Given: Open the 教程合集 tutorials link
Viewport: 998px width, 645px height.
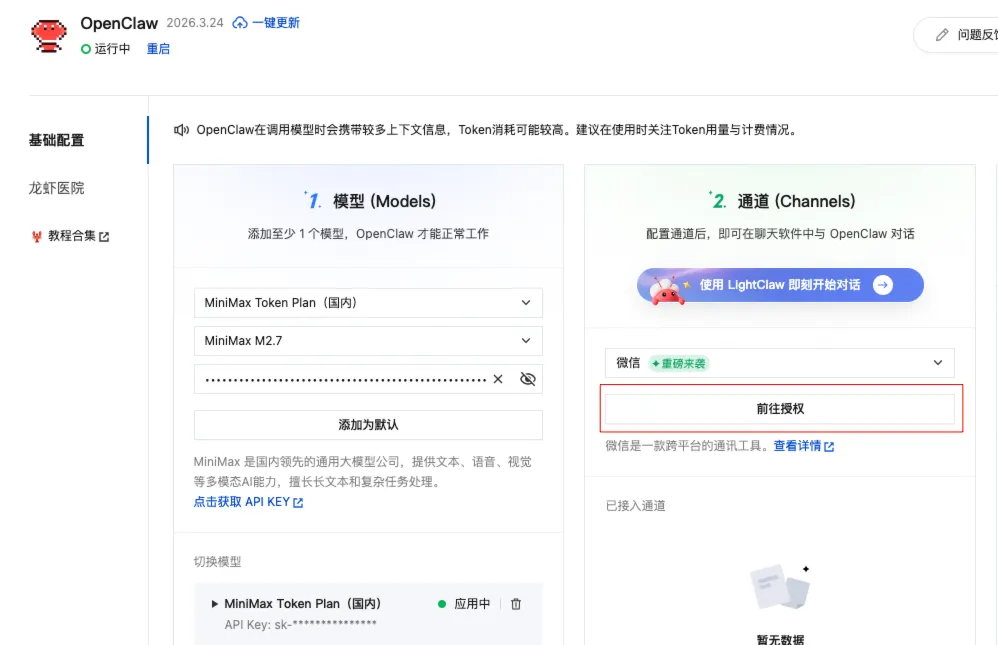Looking at the screenshot, I should pos(71,236).
